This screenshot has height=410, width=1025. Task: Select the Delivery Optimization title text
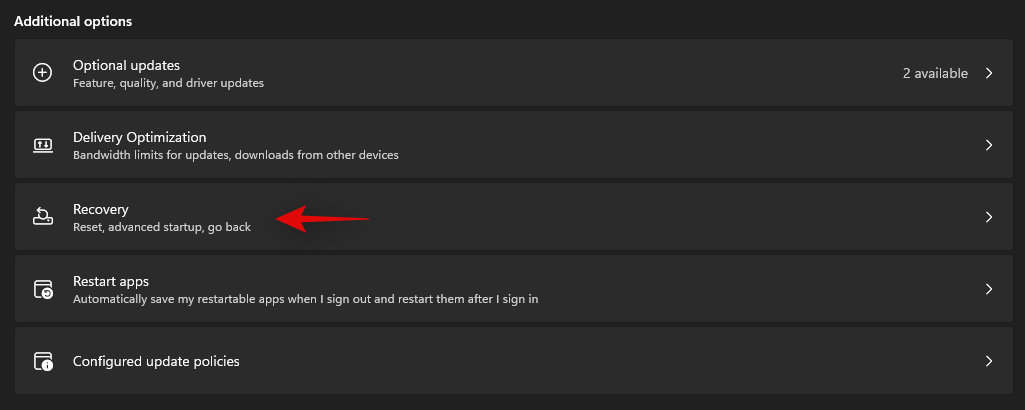click(x=139, y=137)
